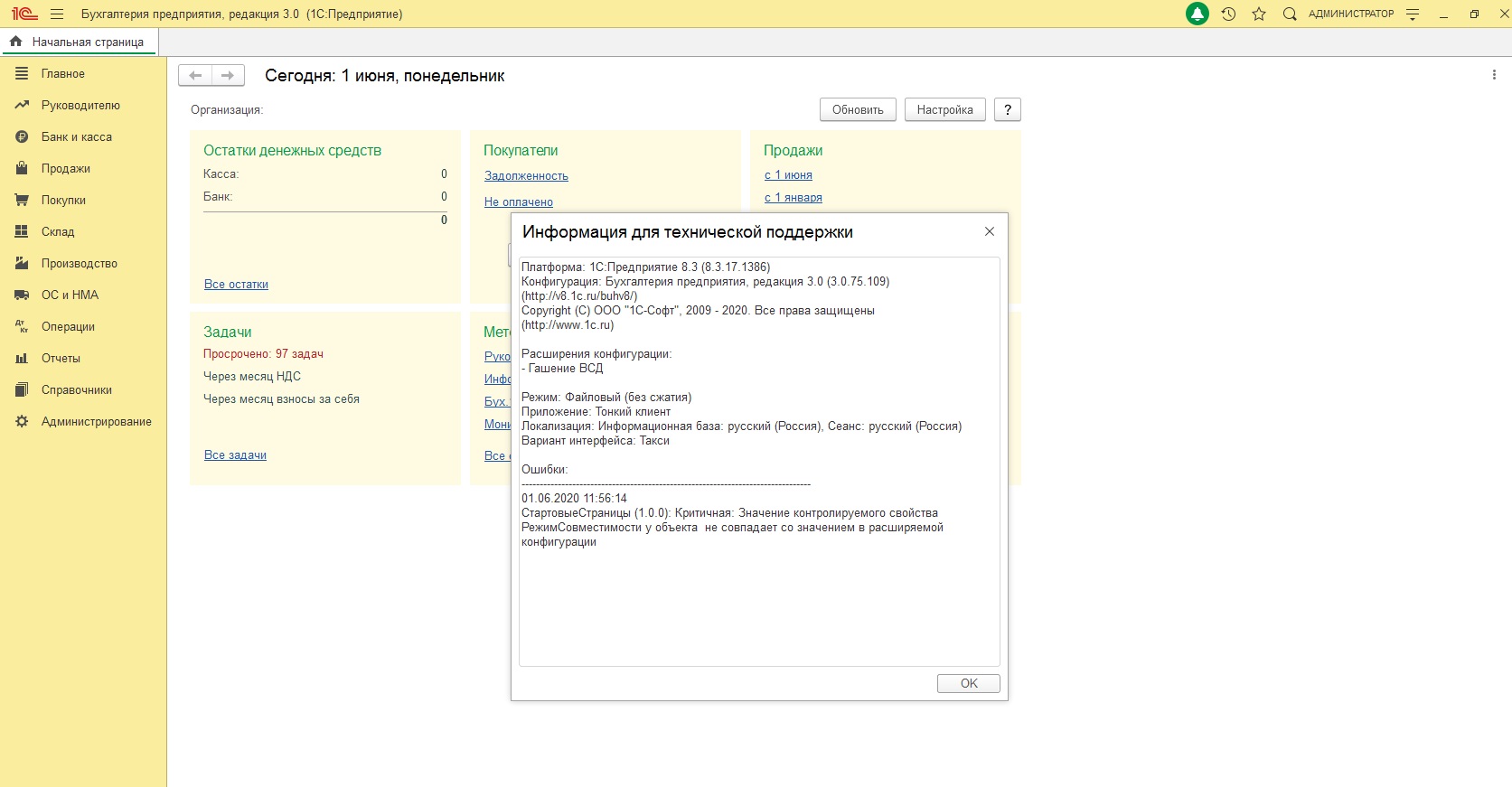Open the three-dot more options menu

click(x=1494, y=75)
